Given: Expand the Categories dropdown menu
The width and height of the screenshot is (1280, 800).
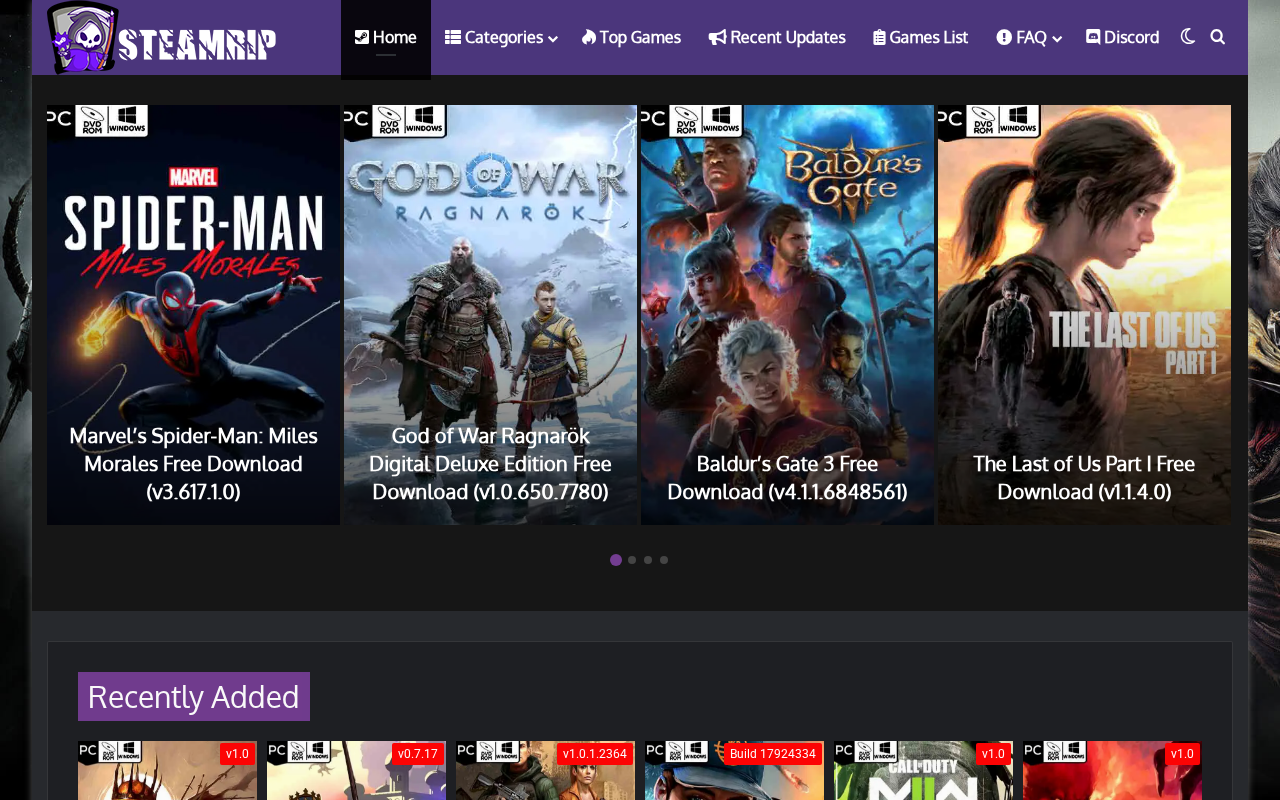Looking at the screenshot, I should (501, 38).
